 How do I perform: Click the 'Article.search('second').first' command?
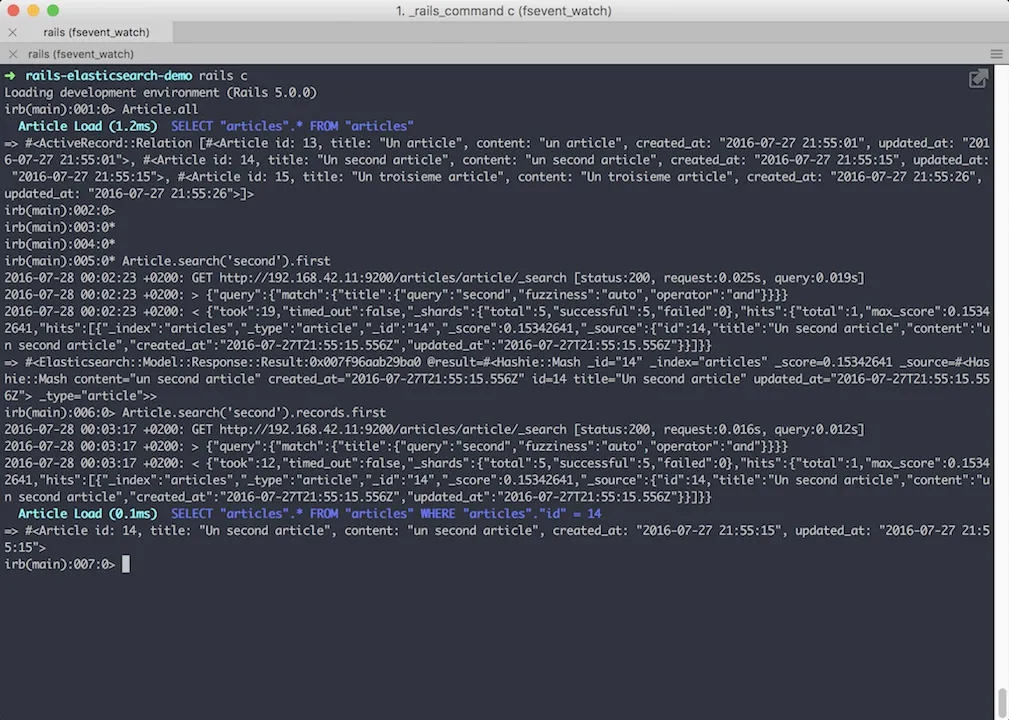(x=226, y=261)
